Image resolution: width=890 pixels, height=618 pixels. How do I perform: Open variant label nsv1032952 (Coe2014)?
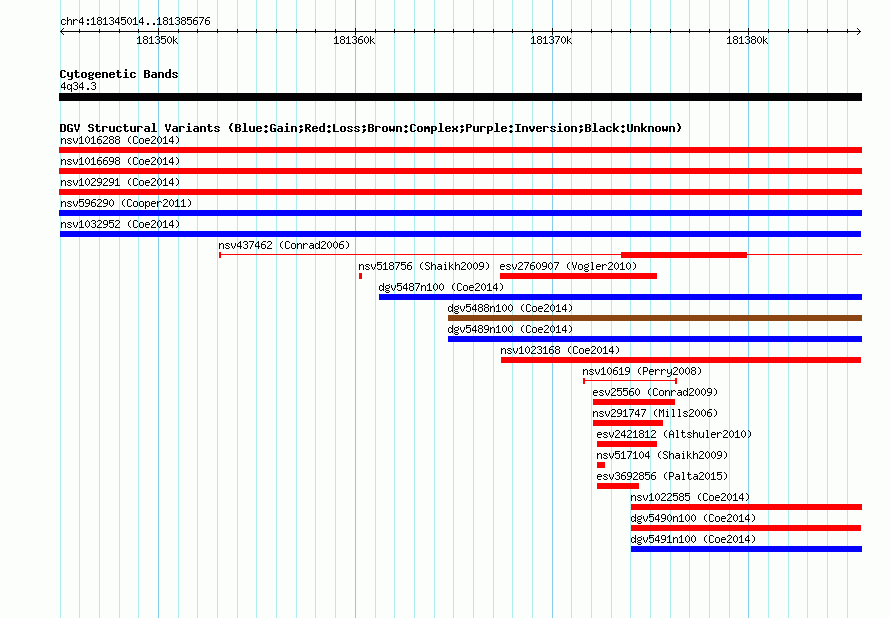[x=120, y=224]
